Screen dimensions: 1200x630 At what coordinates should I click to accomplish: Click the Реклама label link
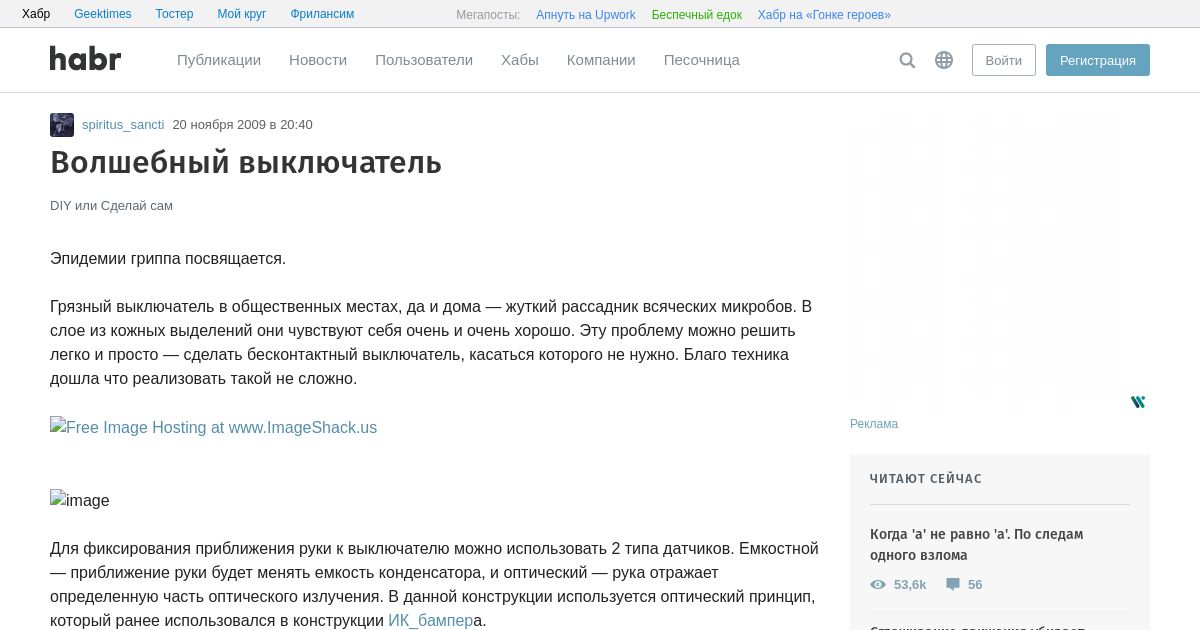874,424
